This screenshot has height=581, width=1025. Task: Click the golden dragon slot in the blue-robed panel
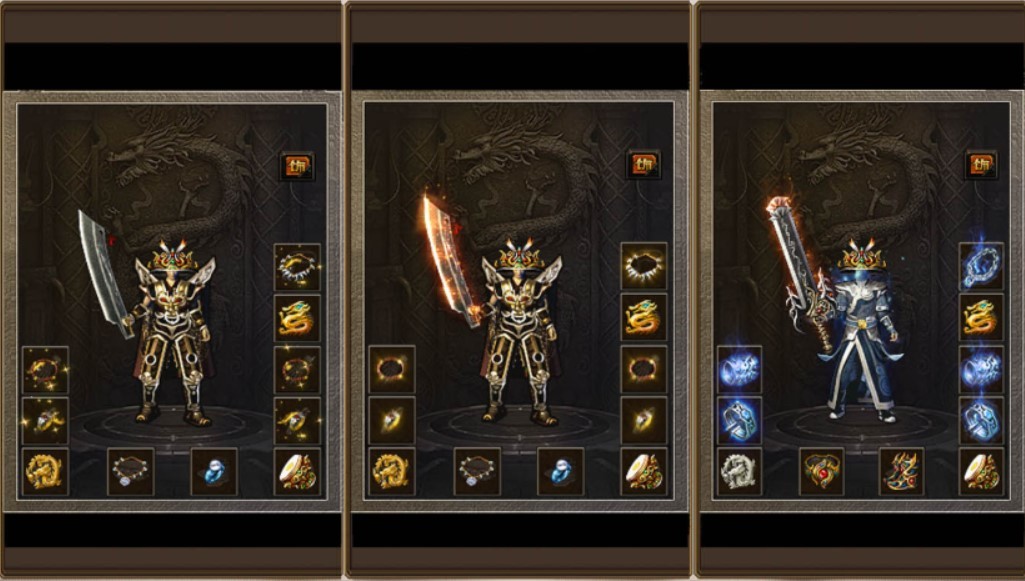click(x=981, y=318)
